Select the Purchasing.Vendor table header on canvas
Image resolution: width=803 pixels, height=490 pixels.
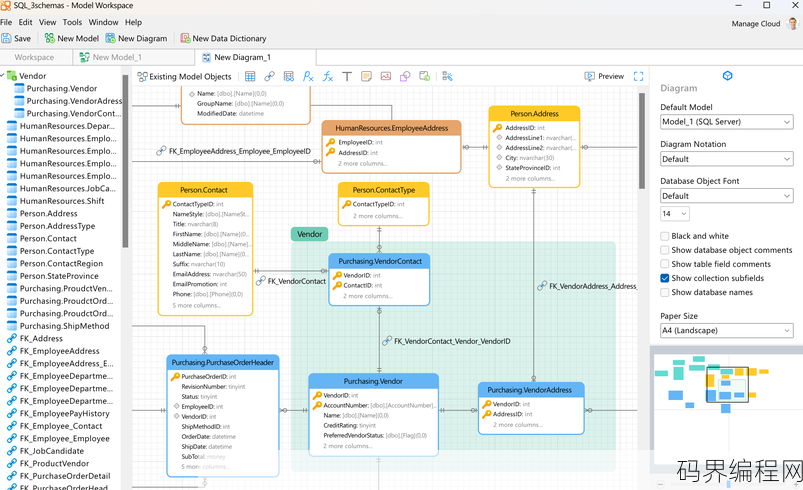[373, 381]
